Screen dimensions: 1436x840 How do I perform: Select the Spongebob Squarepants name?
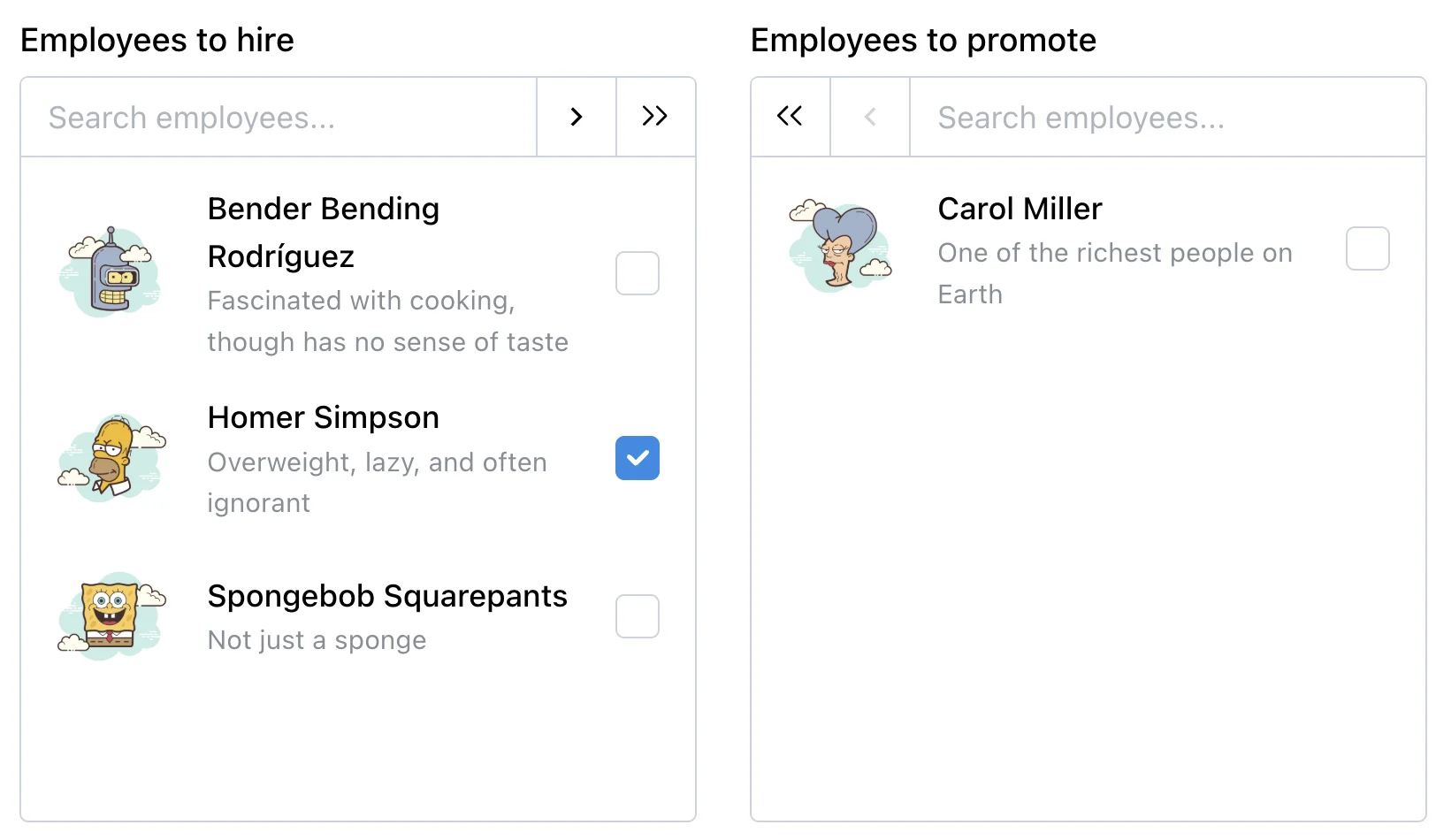pyautogui.click(x=387, y=596)
